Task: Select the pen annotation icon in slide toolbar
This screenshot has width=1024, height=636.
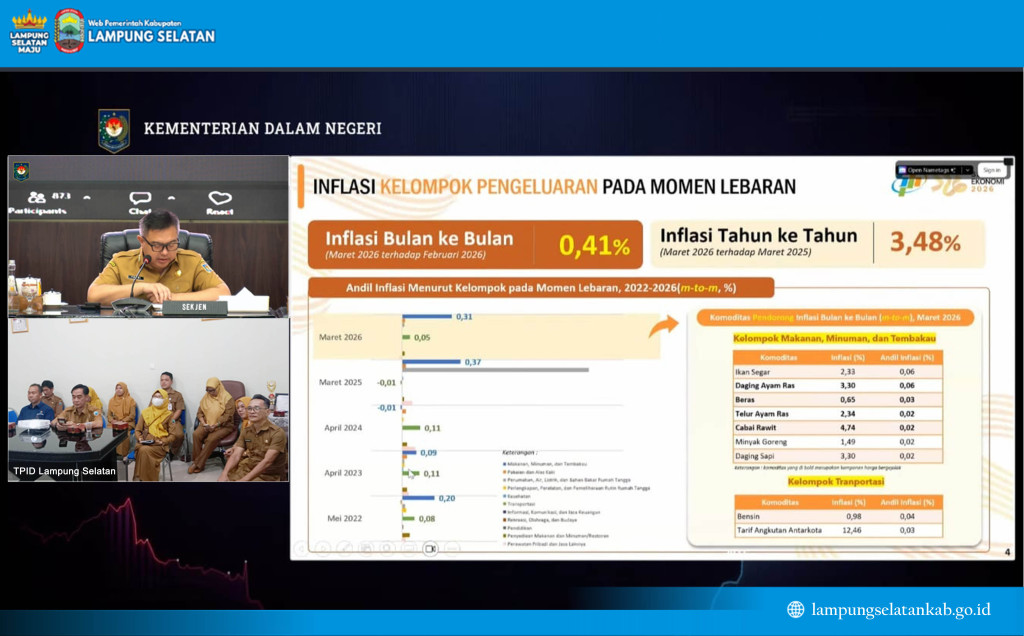Action: click(346, 548)
